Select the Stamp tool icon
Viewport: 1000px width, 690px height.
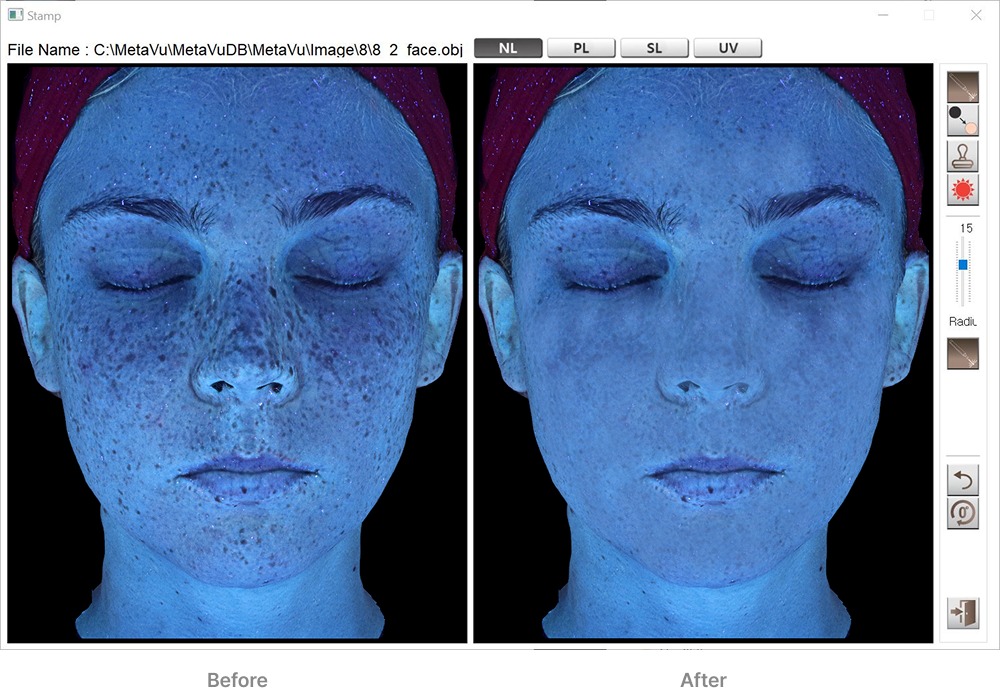pos(961,154)
